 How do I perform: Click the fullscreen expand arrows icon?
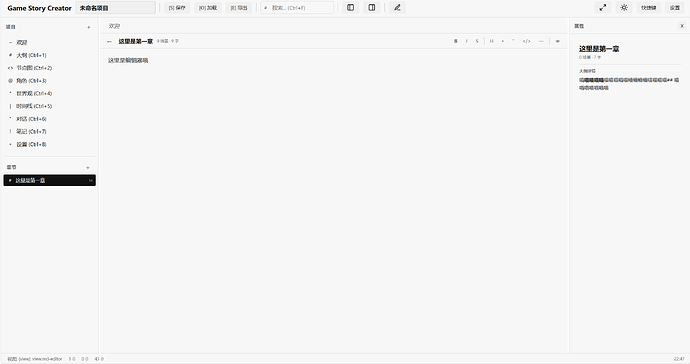click(603, 7)
